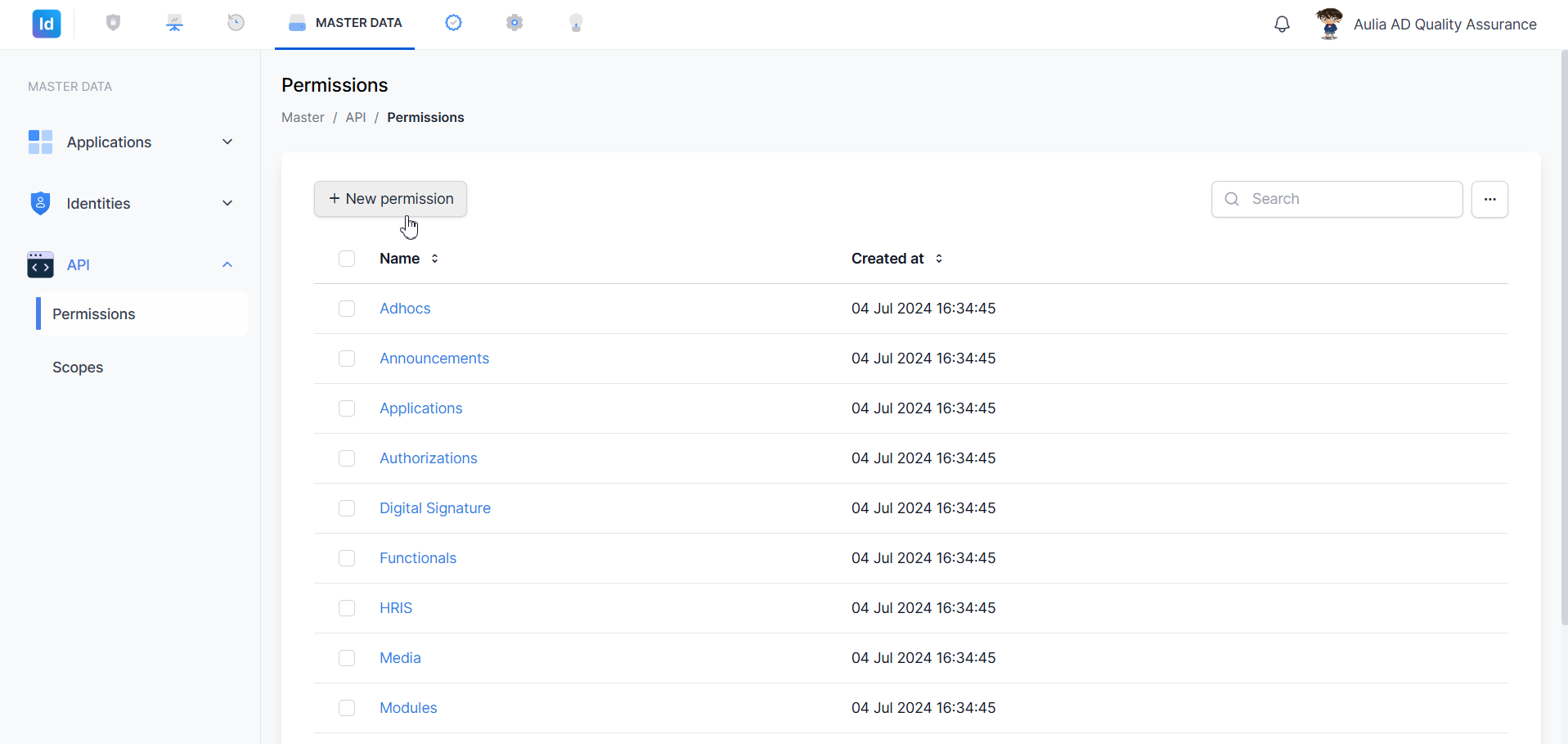Open the three-dots more options button
The width and height of the screenshot is (1568, 744).
click(1489, 199)
